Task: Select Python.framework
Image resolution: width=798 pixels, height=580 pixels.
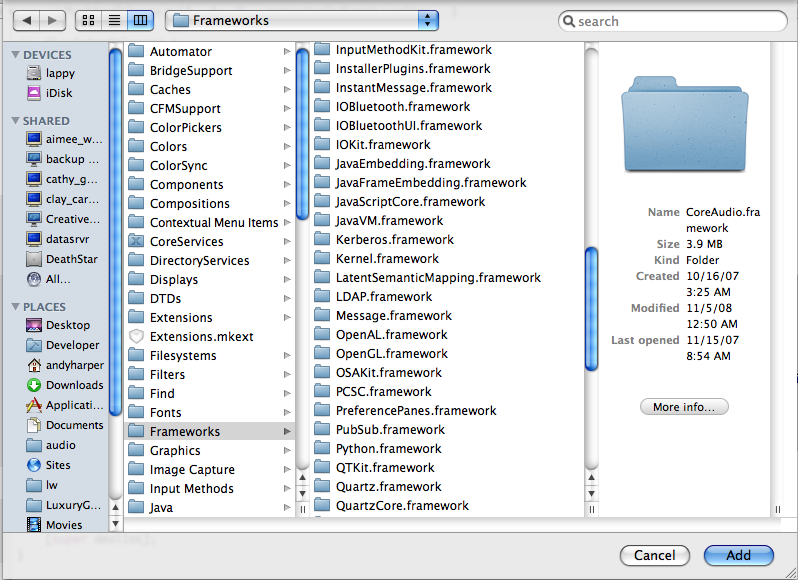Action: pyautogui.click(x=447, y=448)
